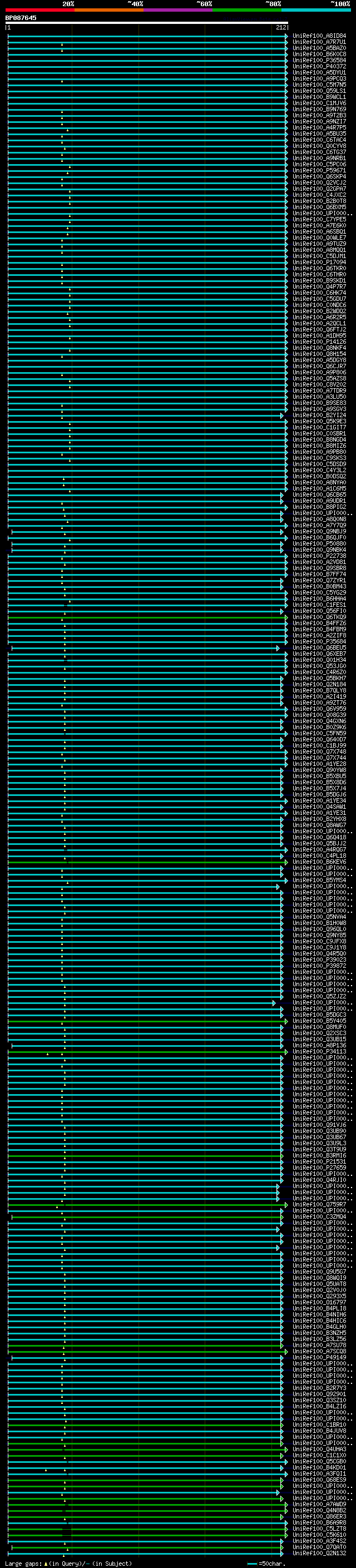The width and height of the screenshot is (356, 1568).
Task: Click hit label UniRef100_Q7QAT0
Action: tap(319, 1547)
